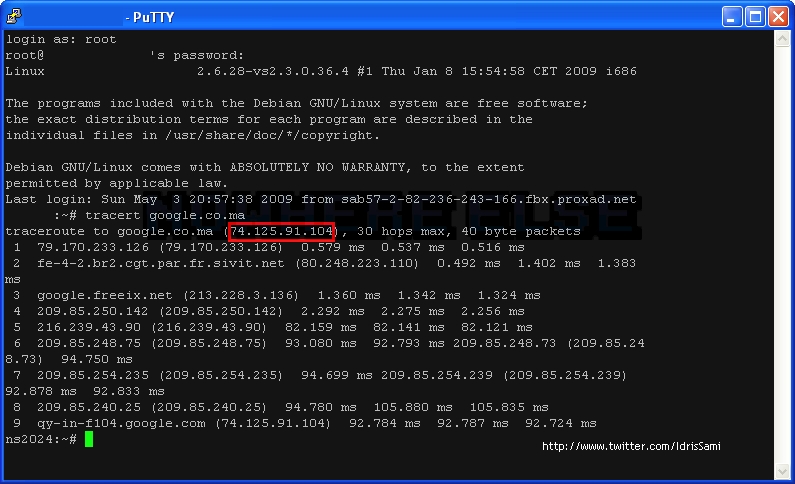Image resolution: width=795 pixels, height=484 pixels.
Task: Close the PuTTY terminal window
Action: coord(778,17)
